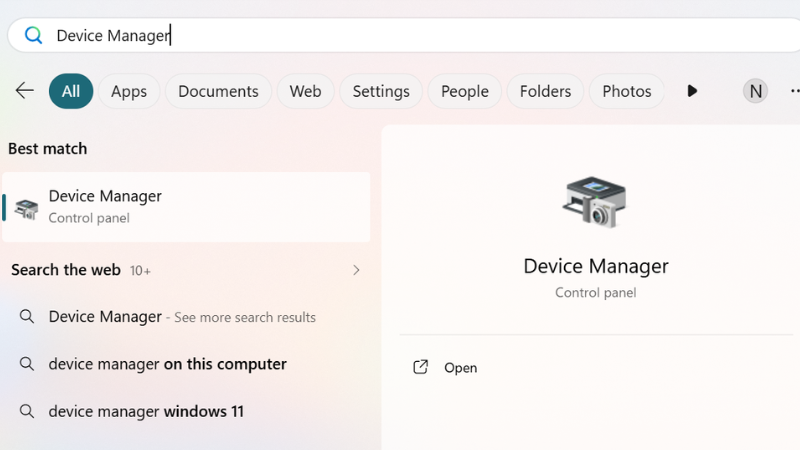
Task: Select the All filter tab
Action: pyautogui.click(x=71, y=91)
